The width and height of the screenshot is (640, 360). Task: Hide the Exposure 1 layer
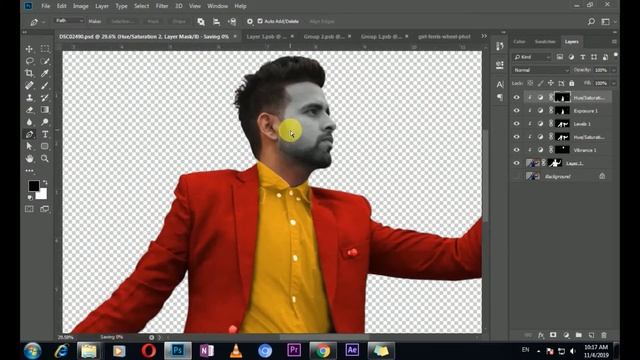pyautogui.click(x=516, y=111)
